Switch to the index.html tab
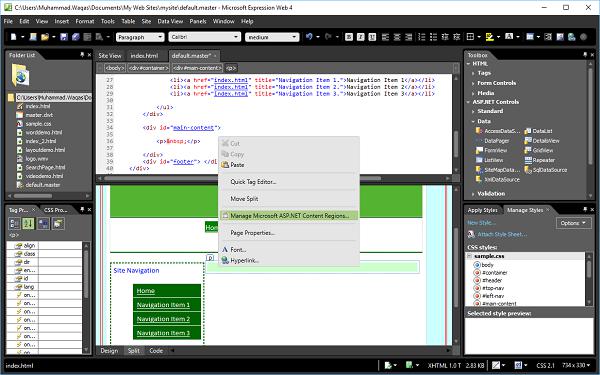The height and width of the screenshot is (375, 600). pyautogui.click(x=144, y=56)
